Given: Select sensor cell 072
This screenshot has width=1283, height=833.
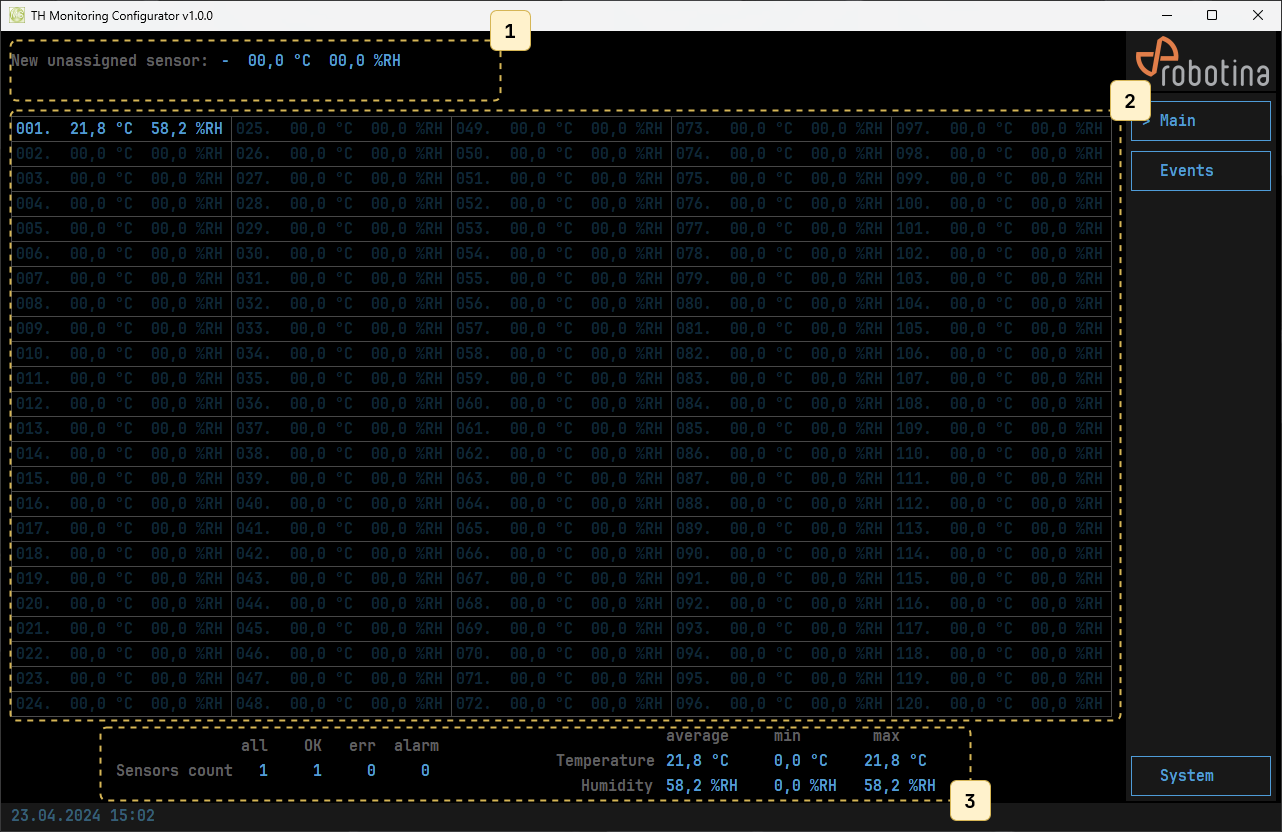Looking at the screenshot, I should click(x=561, y=704).
